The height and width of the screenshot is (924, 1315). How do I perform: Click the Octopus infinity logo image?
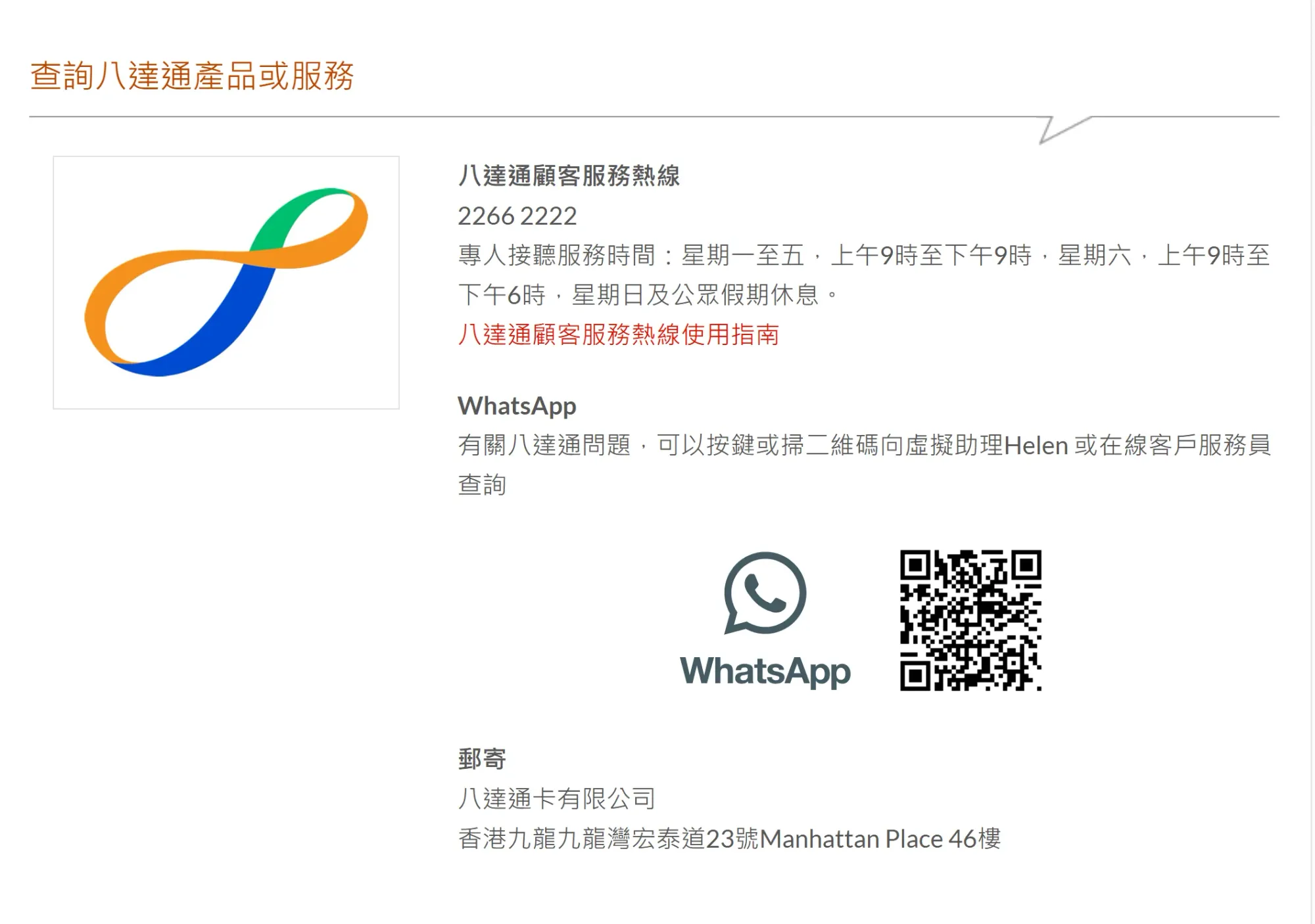[x=226, y=283]
